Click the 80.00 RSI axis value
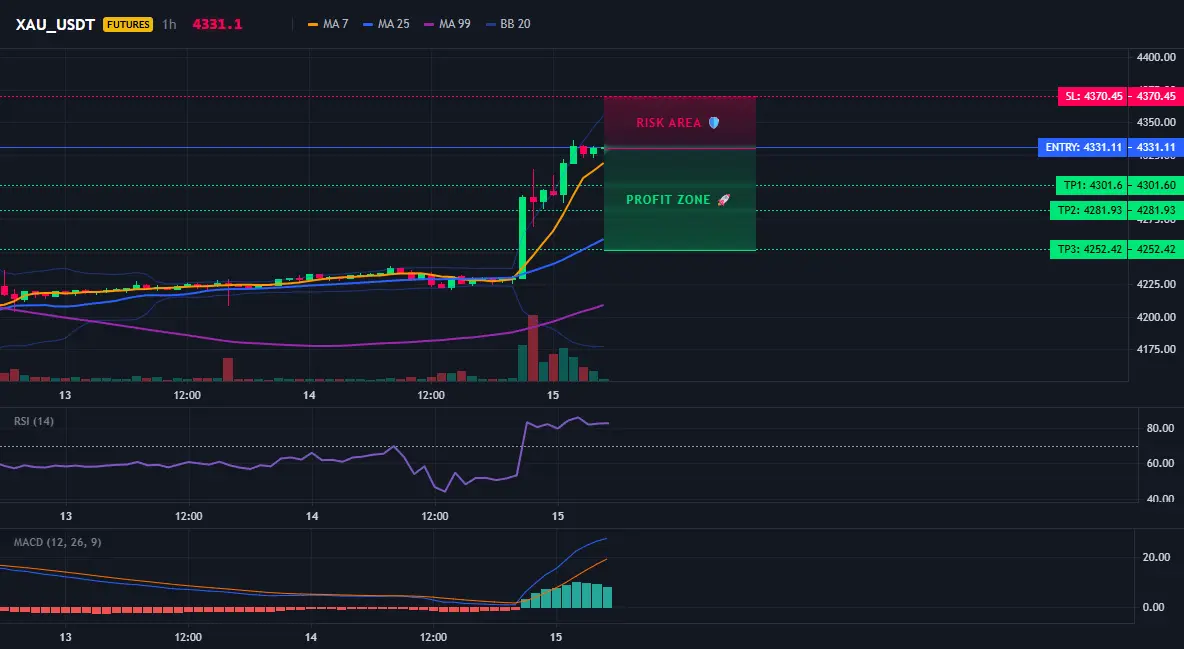The width and height of the screenshot is (1184, 649). coord(1161,428)
